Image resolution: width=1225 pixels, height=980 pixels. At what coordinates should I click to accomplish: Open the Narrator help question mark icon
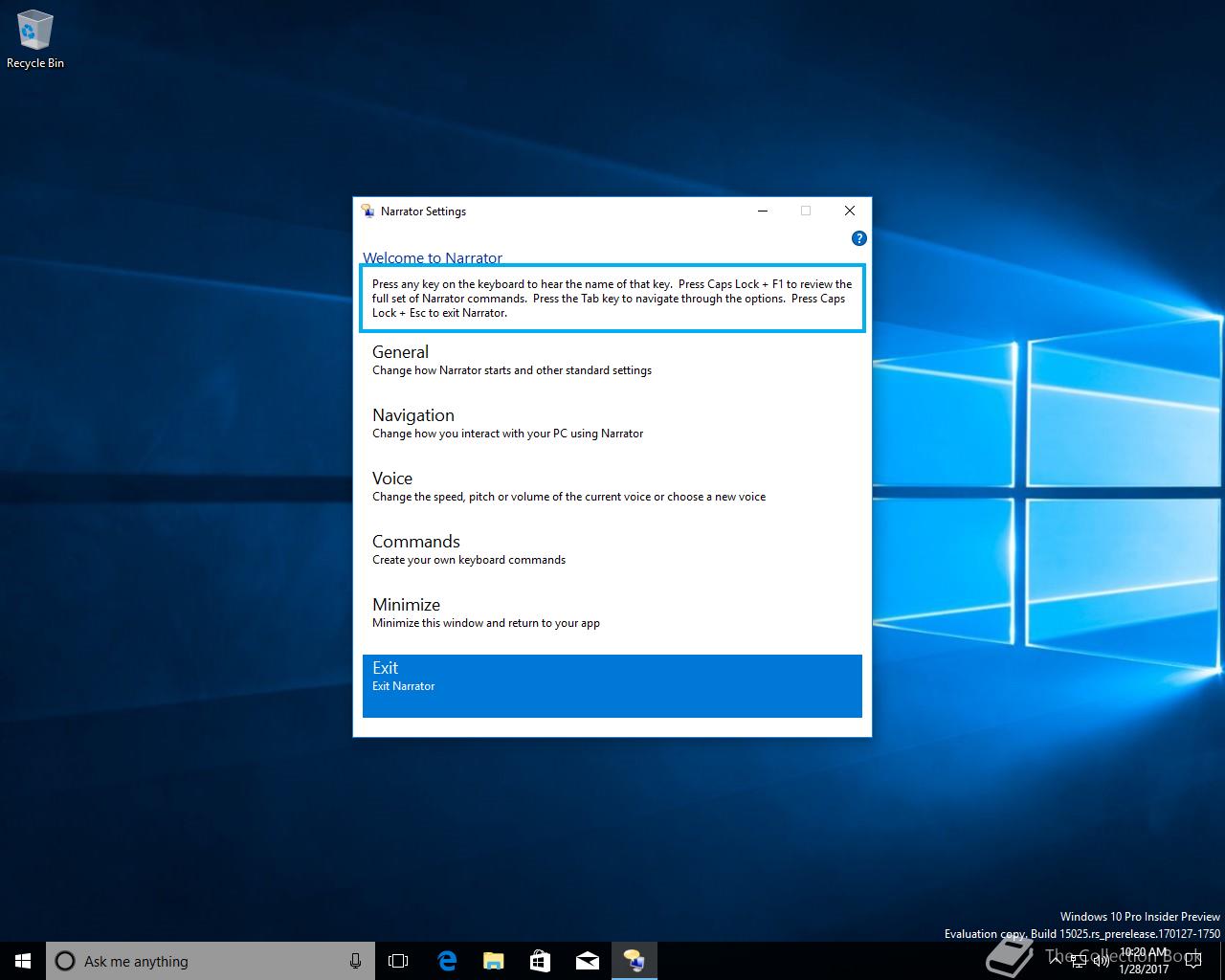[858, 238]
